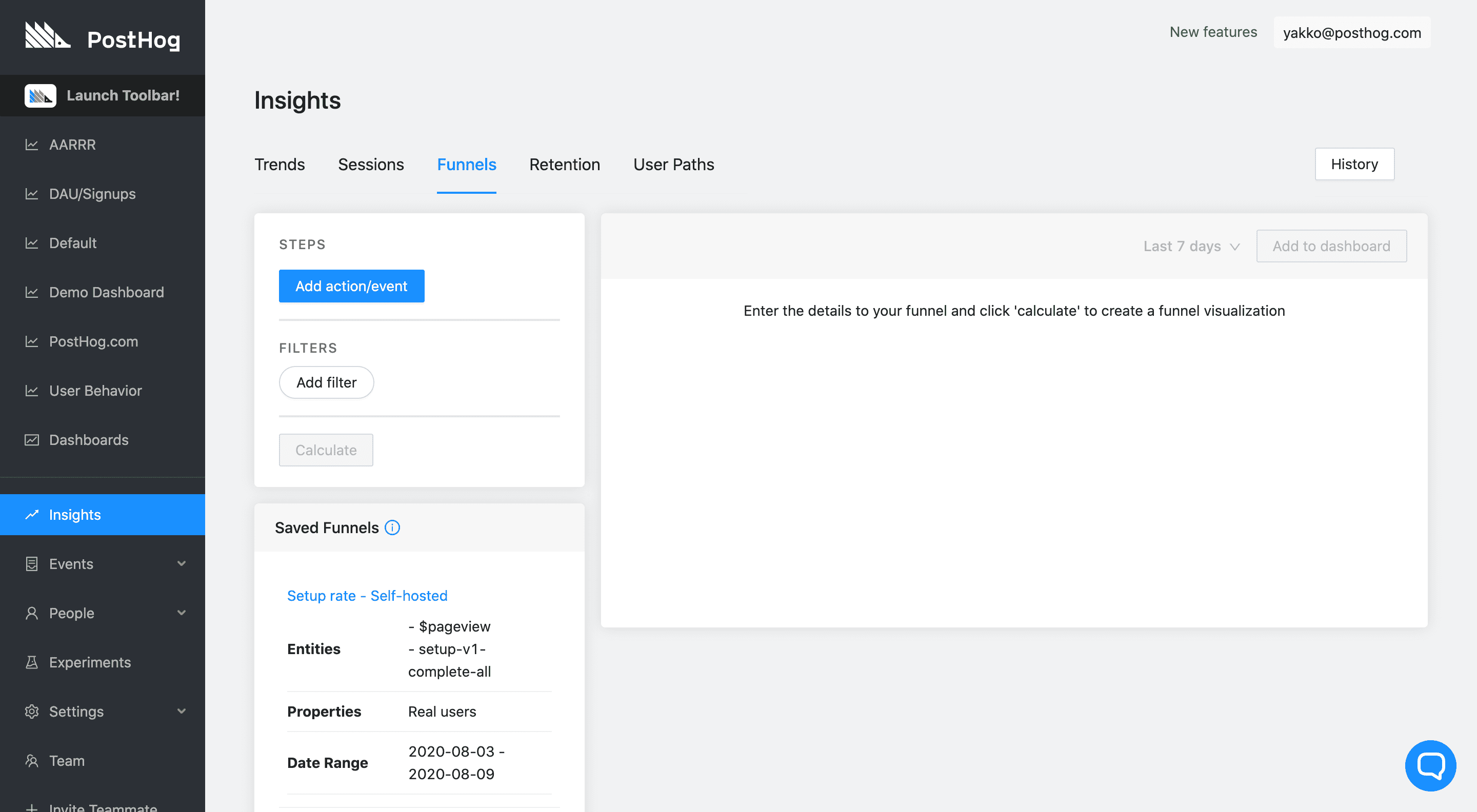Click the Entities row label
The image size is (1477, 812).
(314, 649)
